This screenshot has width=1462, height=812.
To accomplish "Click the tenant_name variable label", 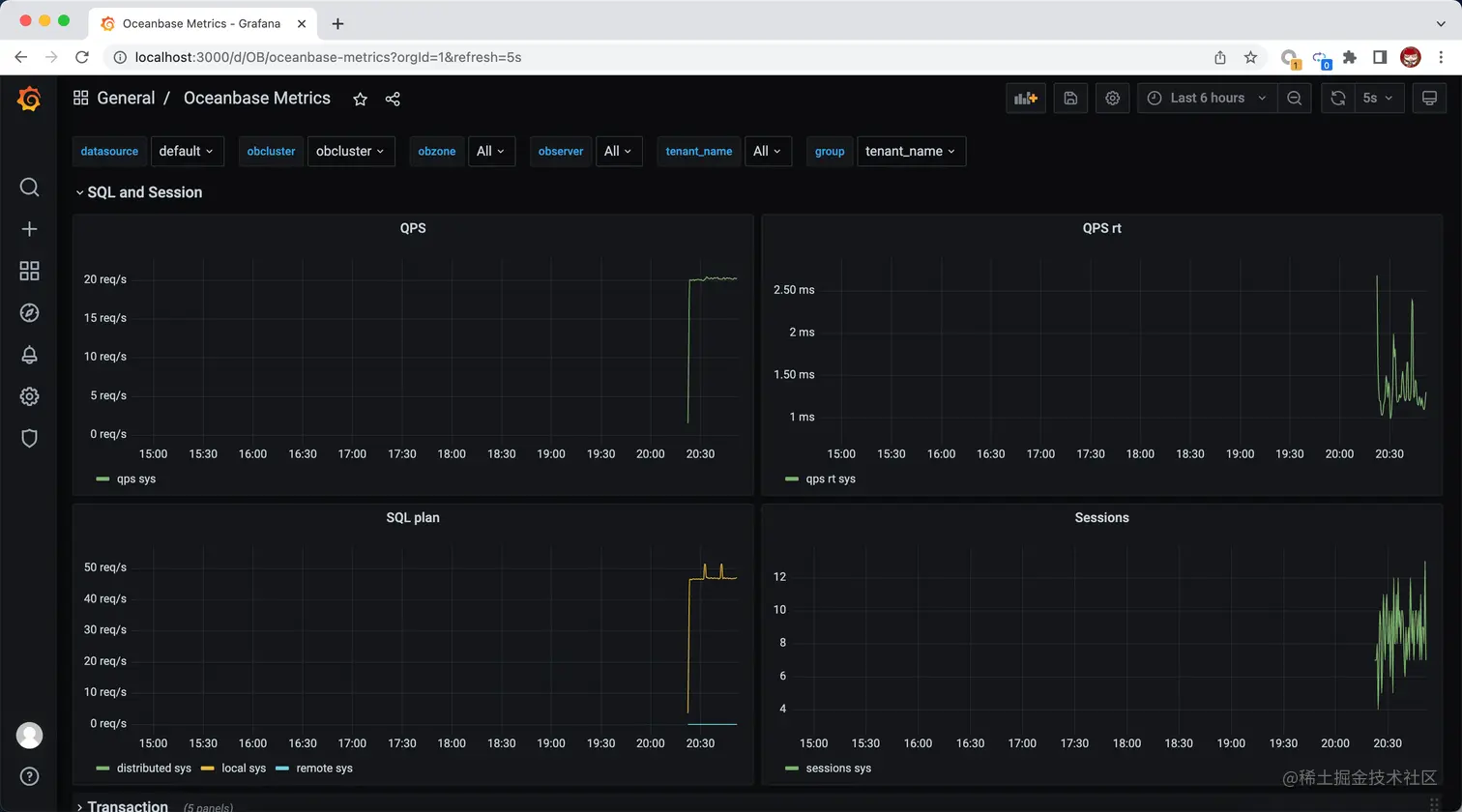I will 698,151.
